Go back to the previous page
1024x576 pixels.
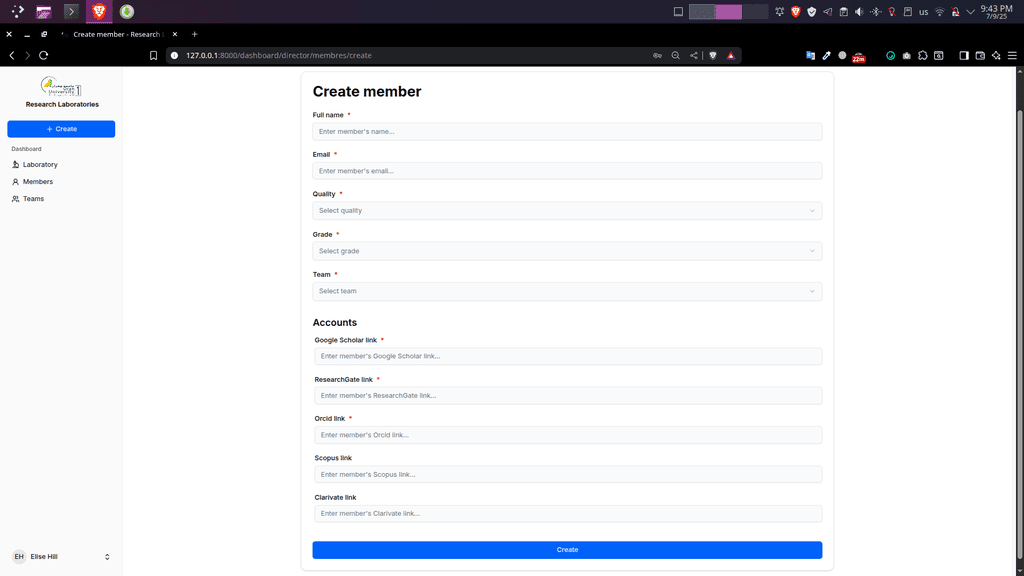[12, 56]
